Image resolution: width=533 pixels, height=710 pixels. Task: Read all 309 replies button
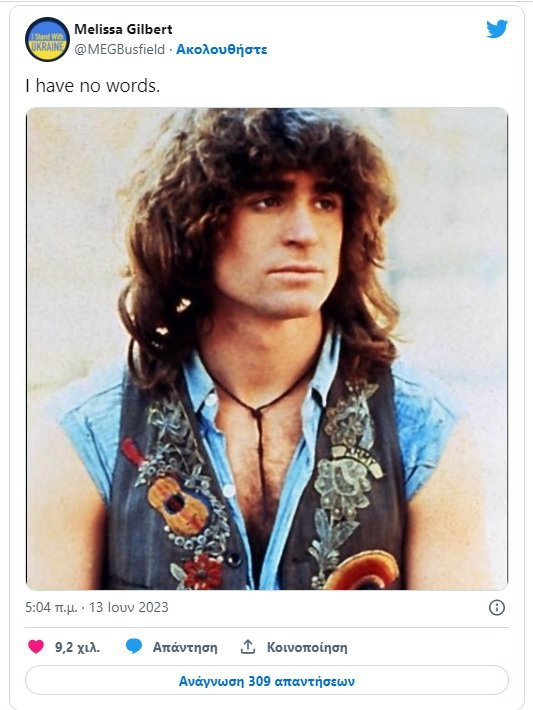coord(267,681)
